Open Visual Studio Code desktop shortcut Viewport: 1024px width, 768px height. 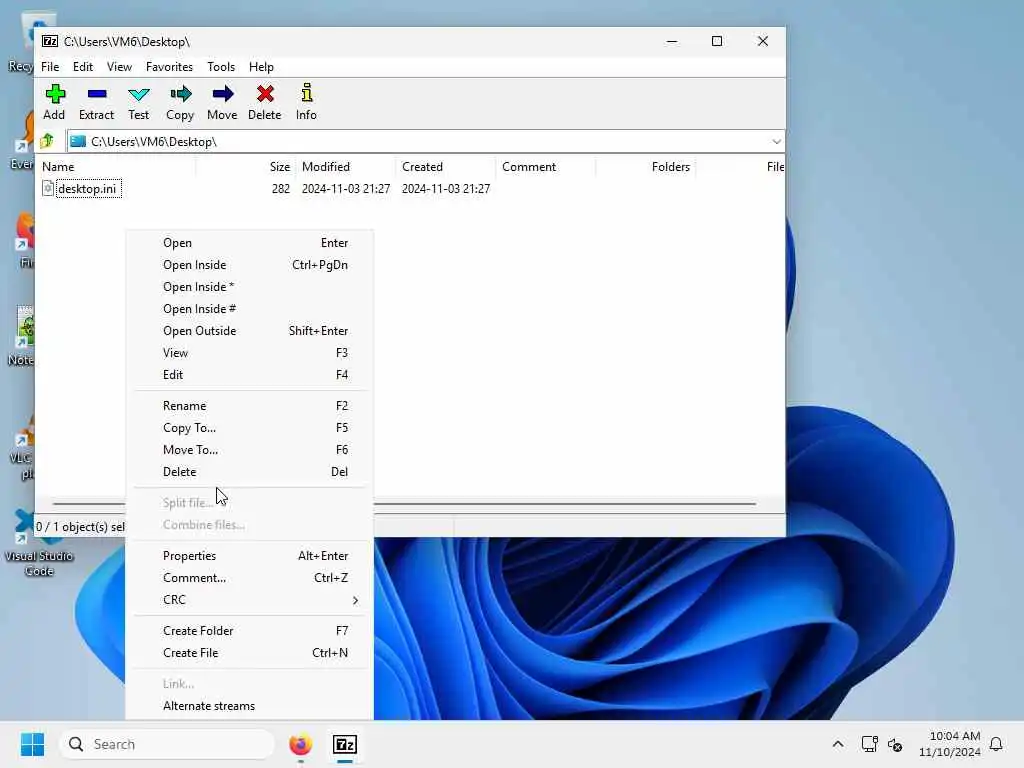39,541
